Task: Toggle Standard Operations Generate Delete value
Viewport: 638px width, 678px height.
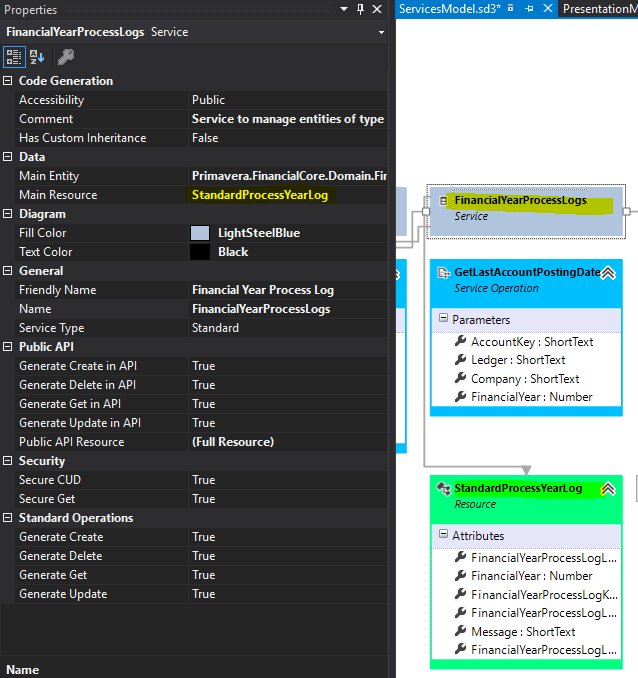Action: pos(288,556)
